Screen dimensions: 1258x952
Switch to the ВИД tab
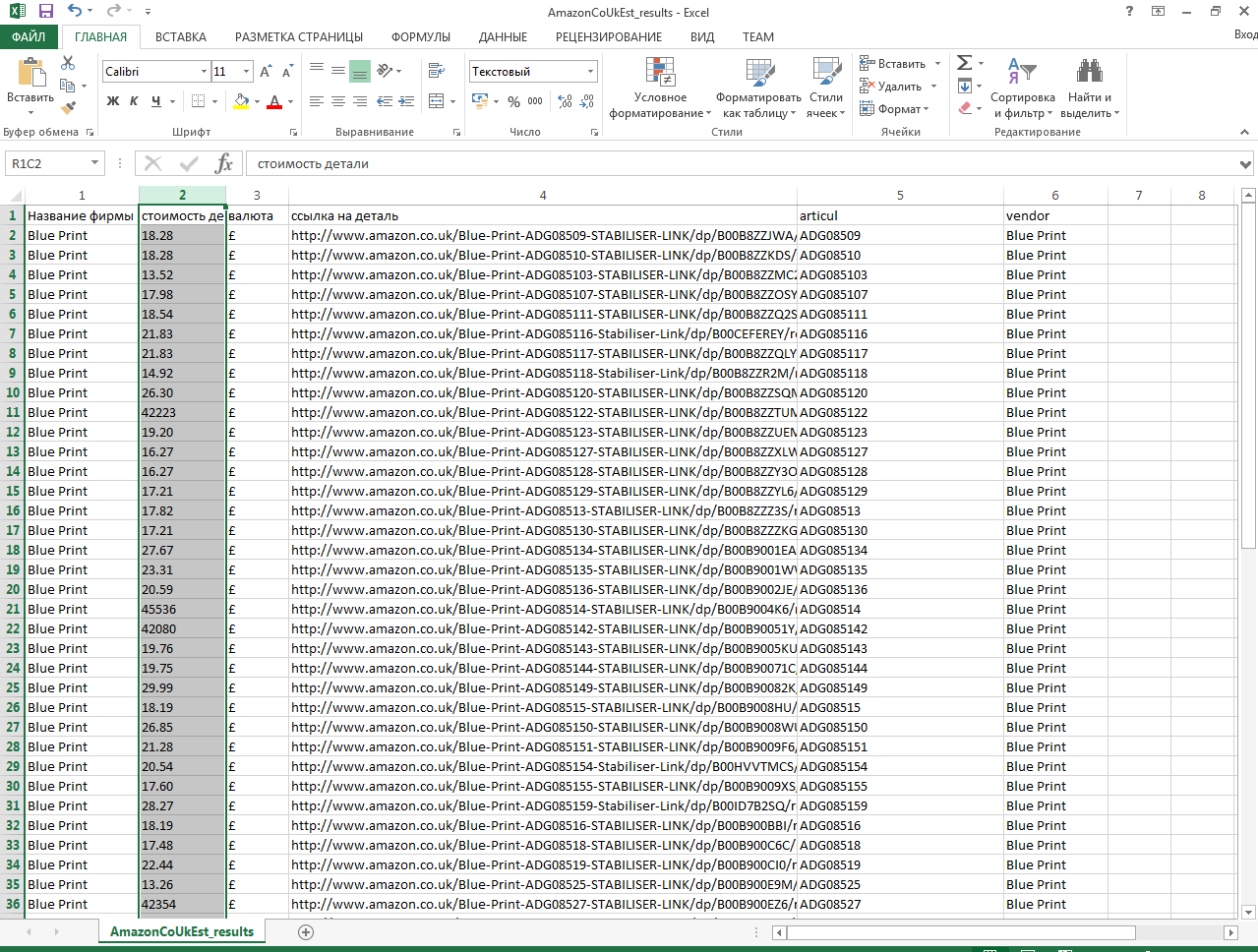pyautogui.click(x=702, y=36)
